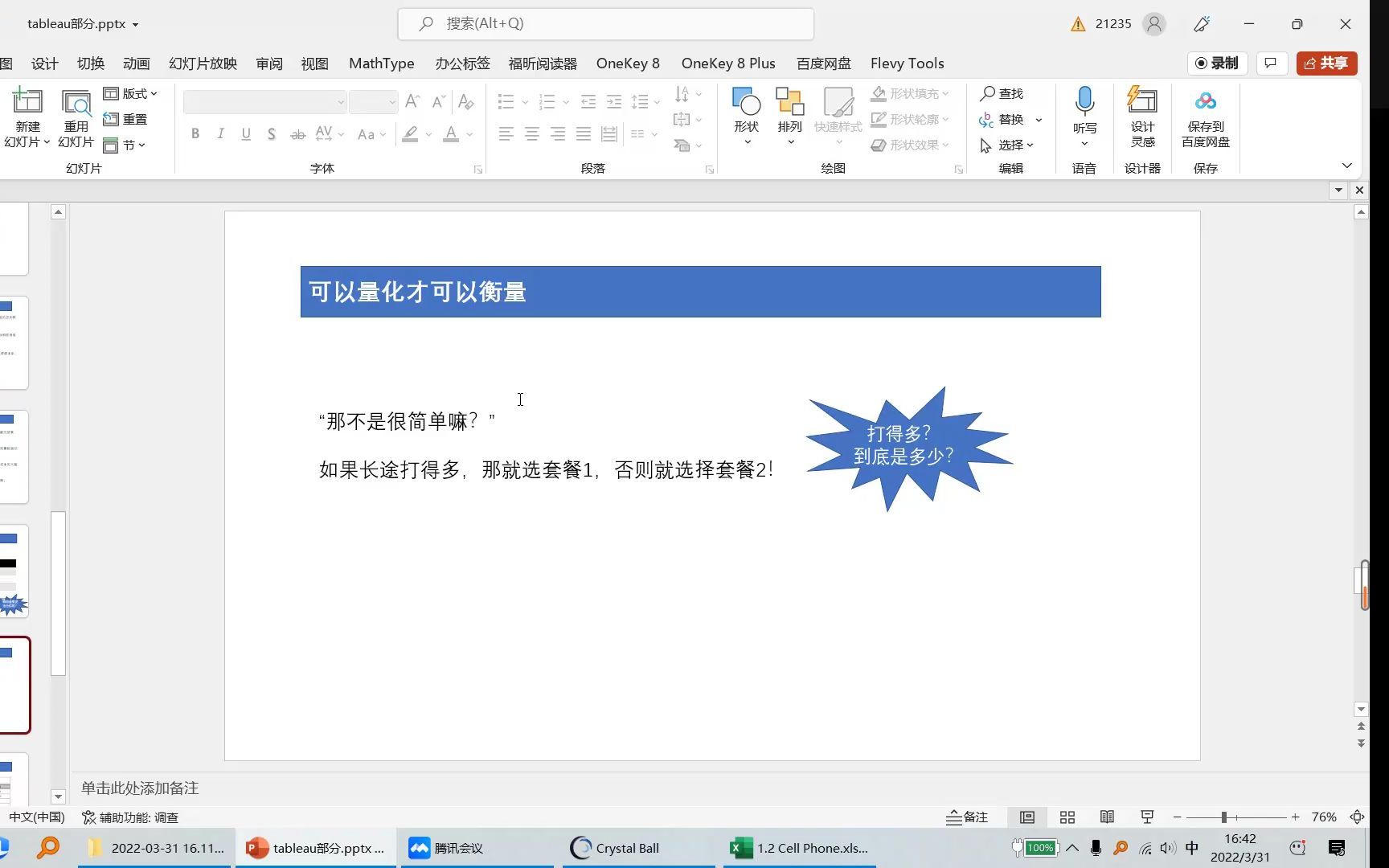Screen dimensions: 1389x868
Task: Center align text
Action: (531, 134)
